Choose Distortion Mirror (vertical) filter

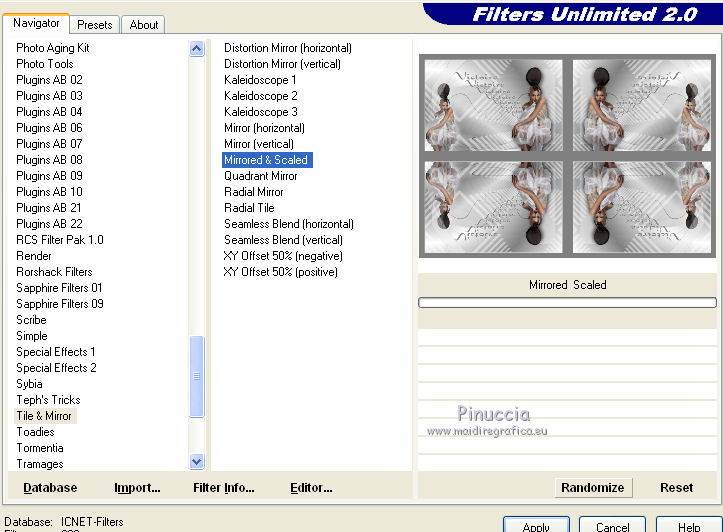(282, 64)
